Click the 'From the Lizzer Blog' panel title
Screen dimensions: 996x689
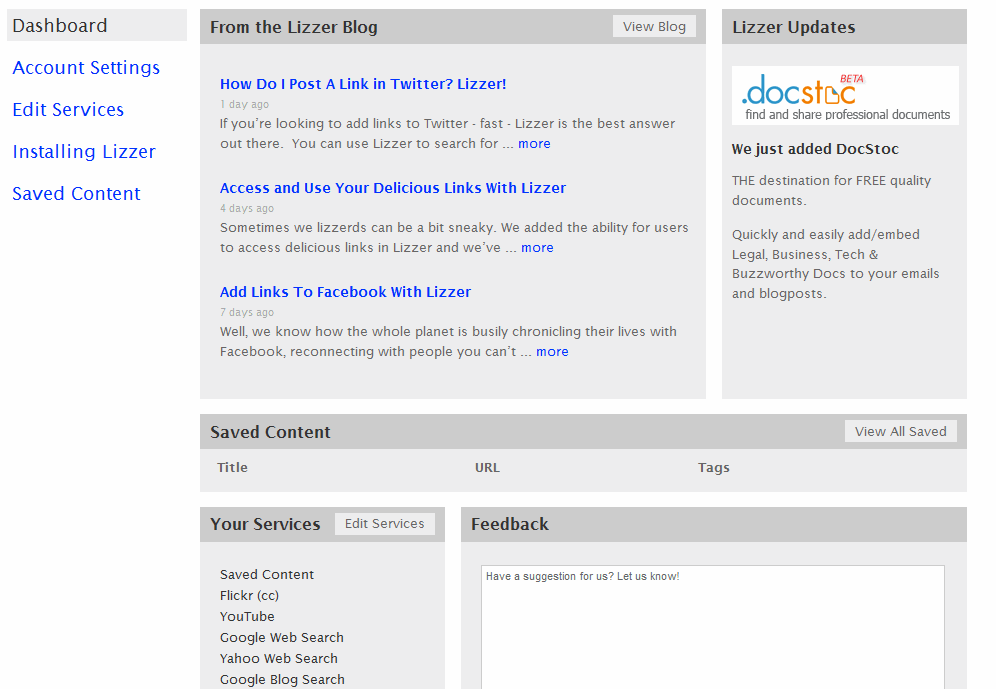click(293, 27)
